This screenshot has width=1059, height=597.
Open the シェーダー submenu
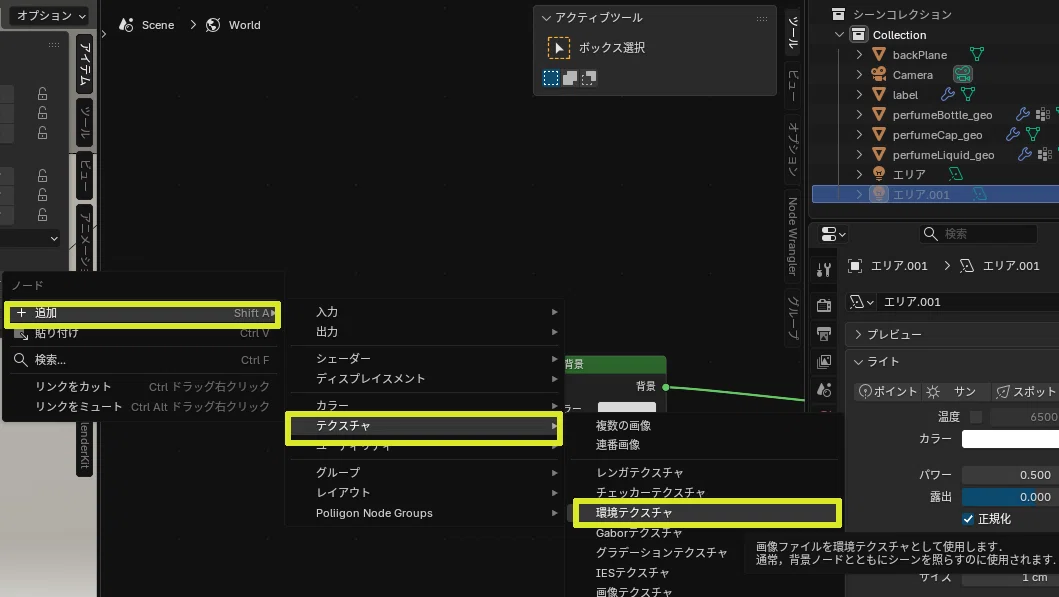pyautogui.click(x=425, y=359)
